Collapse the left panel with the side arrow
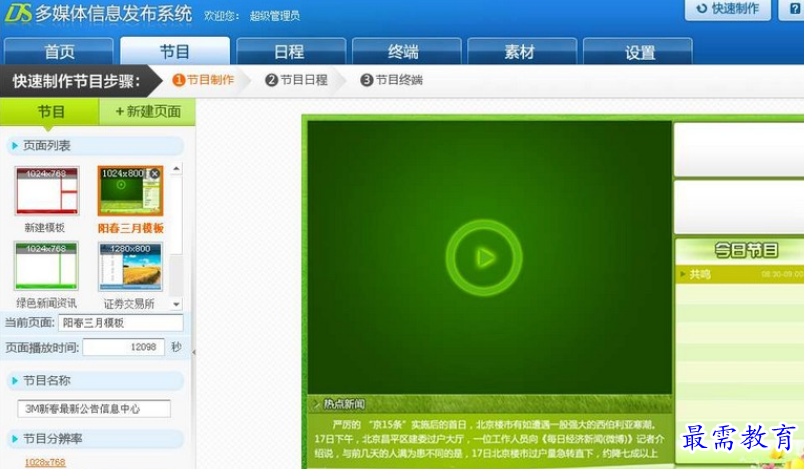This screenshot has width=804, height=469. [x=194, y=352]
